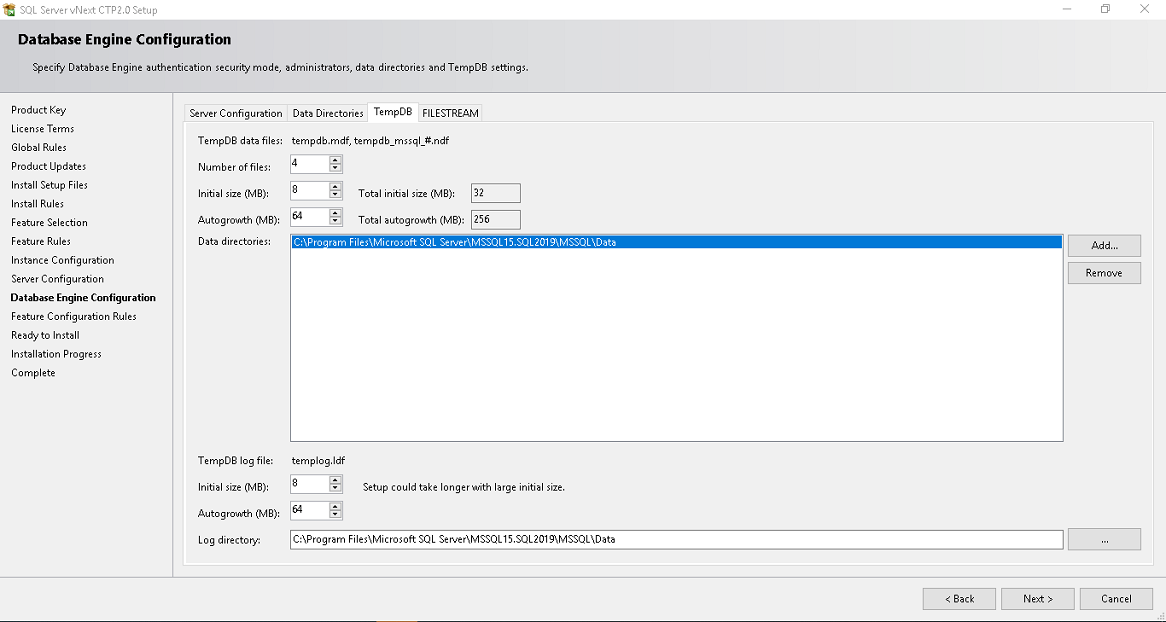The width and height of the screenshot is (1166, 622).
Task: Decrease TempDB log Autogrowth value
Action: click(335, 515)
